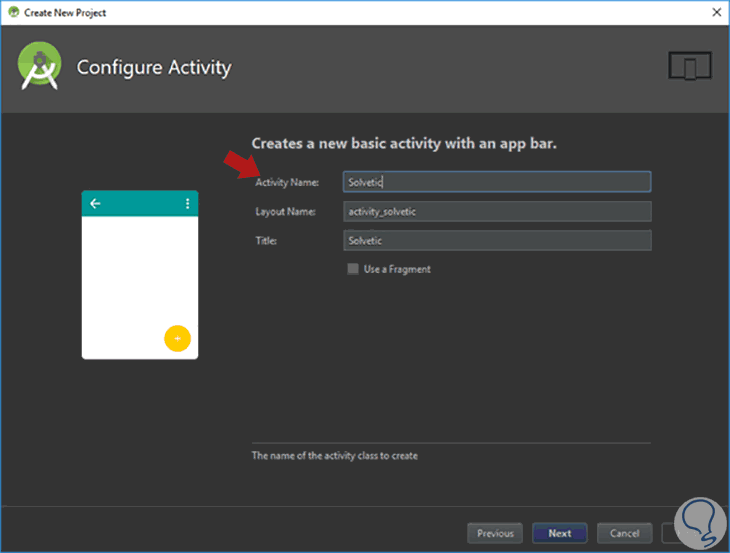Click the three-dot overflow menu in preview
This screenshot has height=553, width=730.
click(x=187, y=203)
